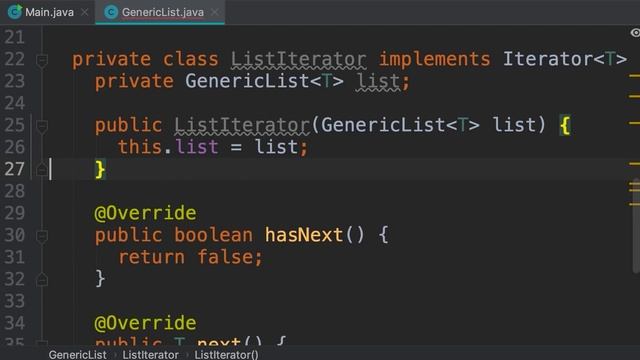640x360 pixels.
Task: Switch to the GenericList.java tab
Action: point(163,12)
